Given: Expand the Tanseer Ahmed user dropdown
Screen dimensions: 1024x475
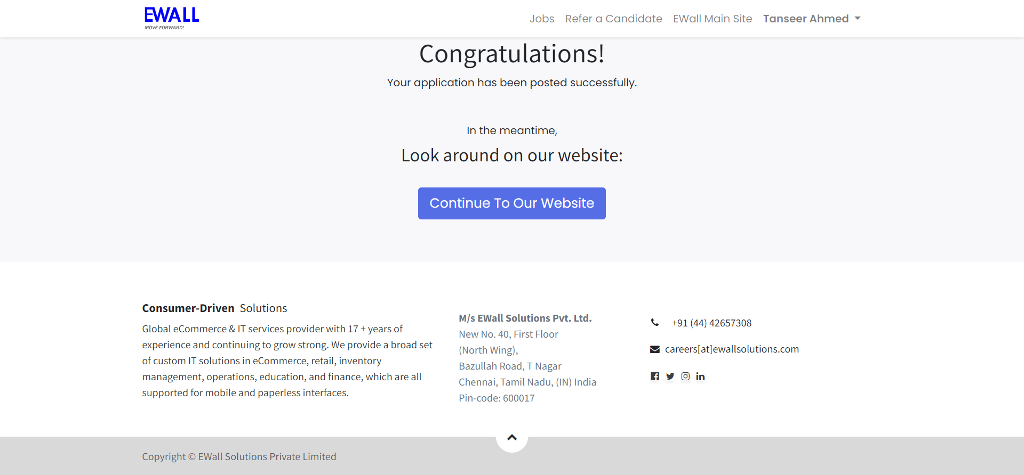Looking at the screenshot, I should [811, 18].
